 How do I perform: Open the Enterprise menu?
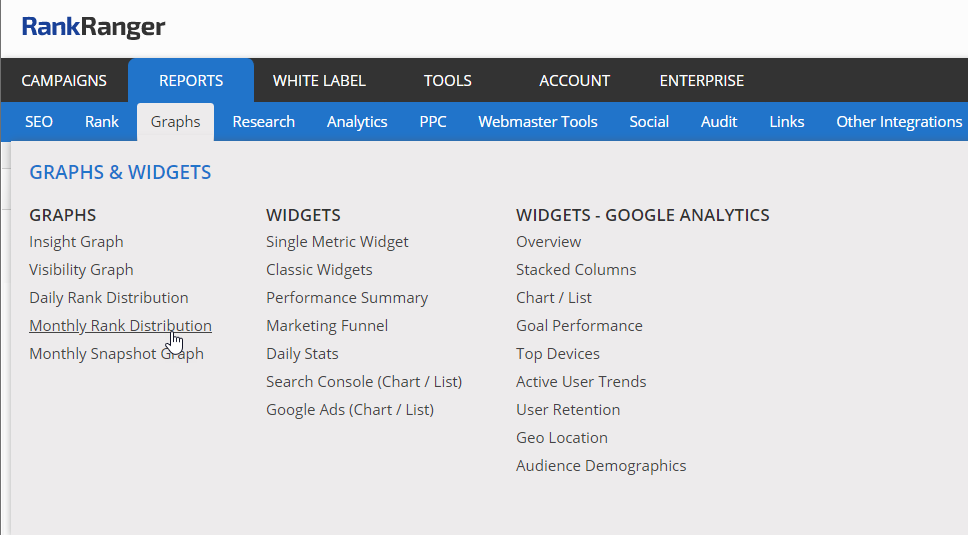click(x=701, y=81)
